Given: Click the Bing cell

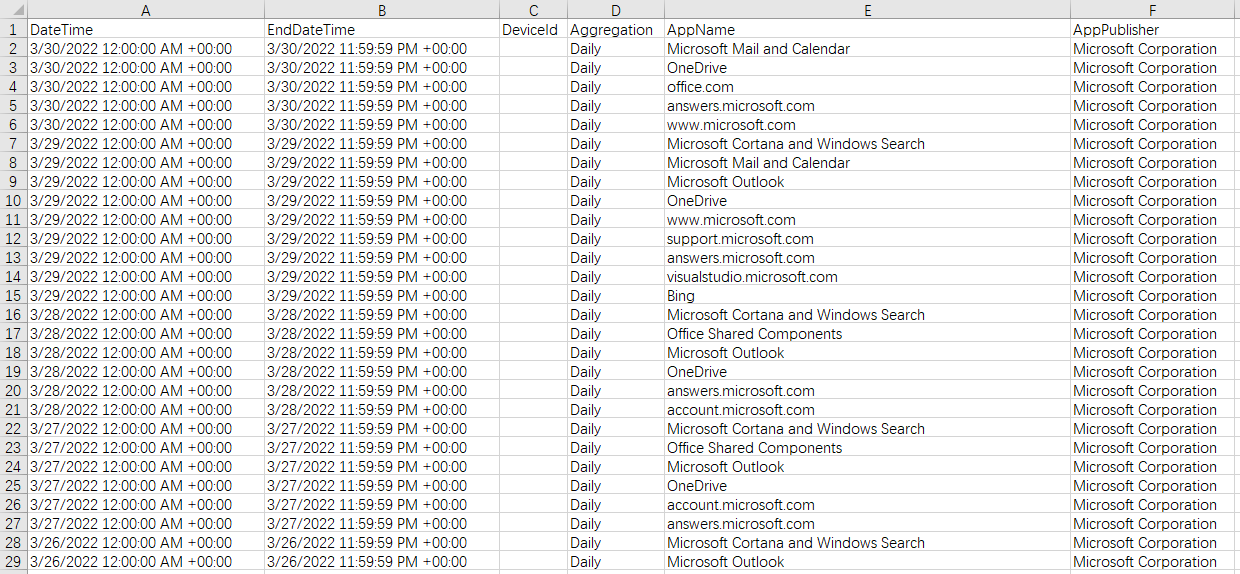Looking at the screenshot, I should [867, 296].
